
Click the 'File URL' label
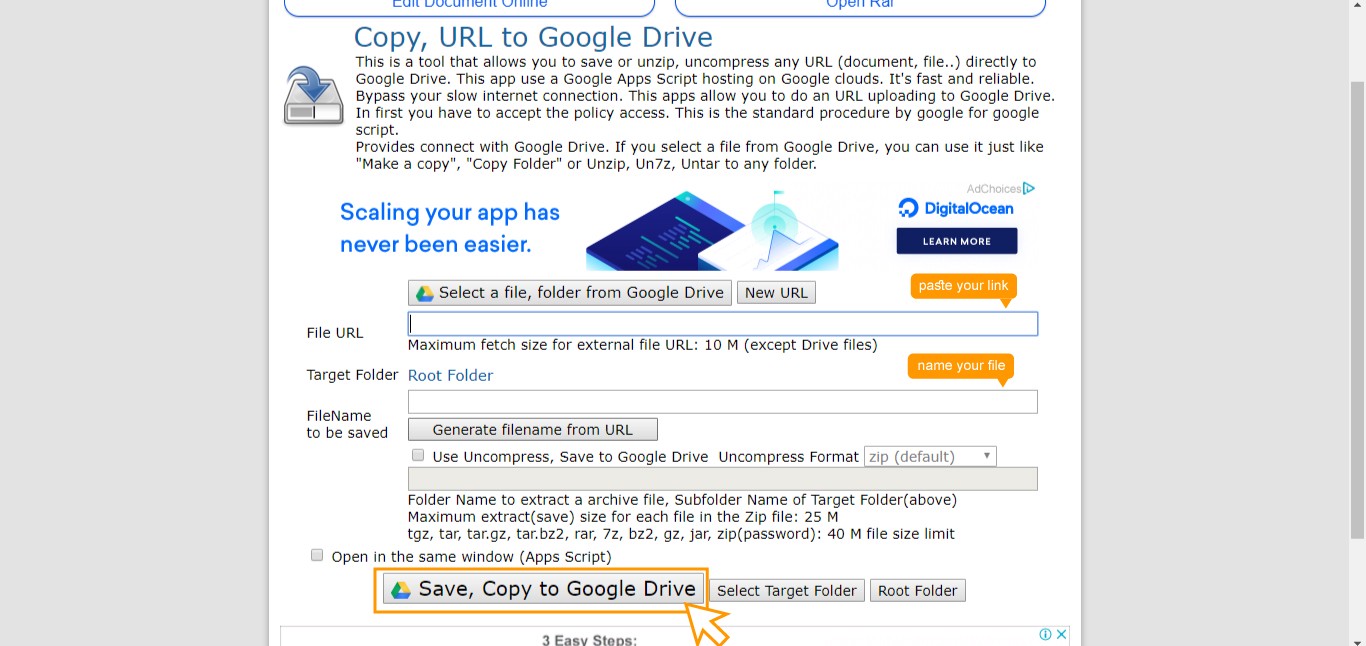point(335,333)
